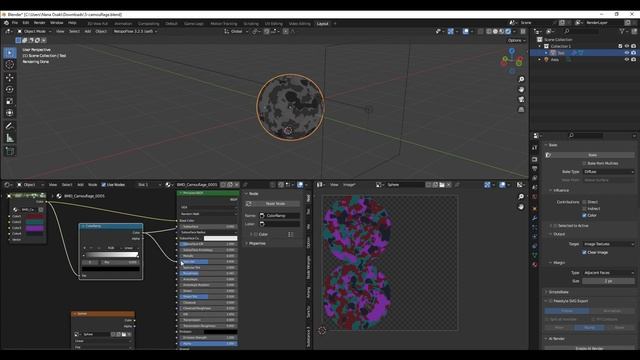Open the Render menu
The height and width of the screenshot is (360, 640).
coord(40,23)
